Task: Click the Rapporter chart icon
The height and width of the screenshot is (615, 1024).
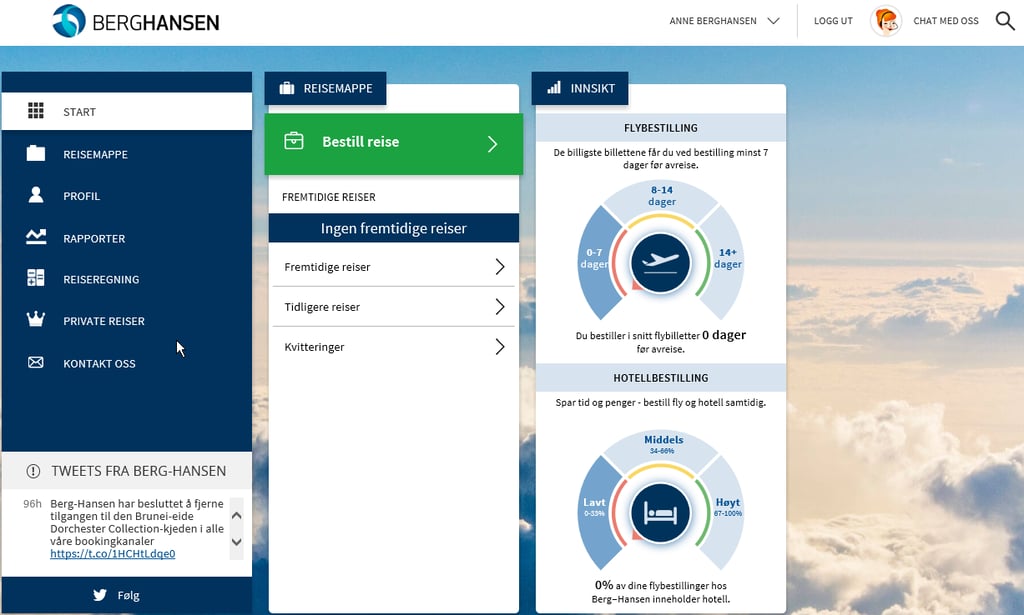Action: (36, 237)
